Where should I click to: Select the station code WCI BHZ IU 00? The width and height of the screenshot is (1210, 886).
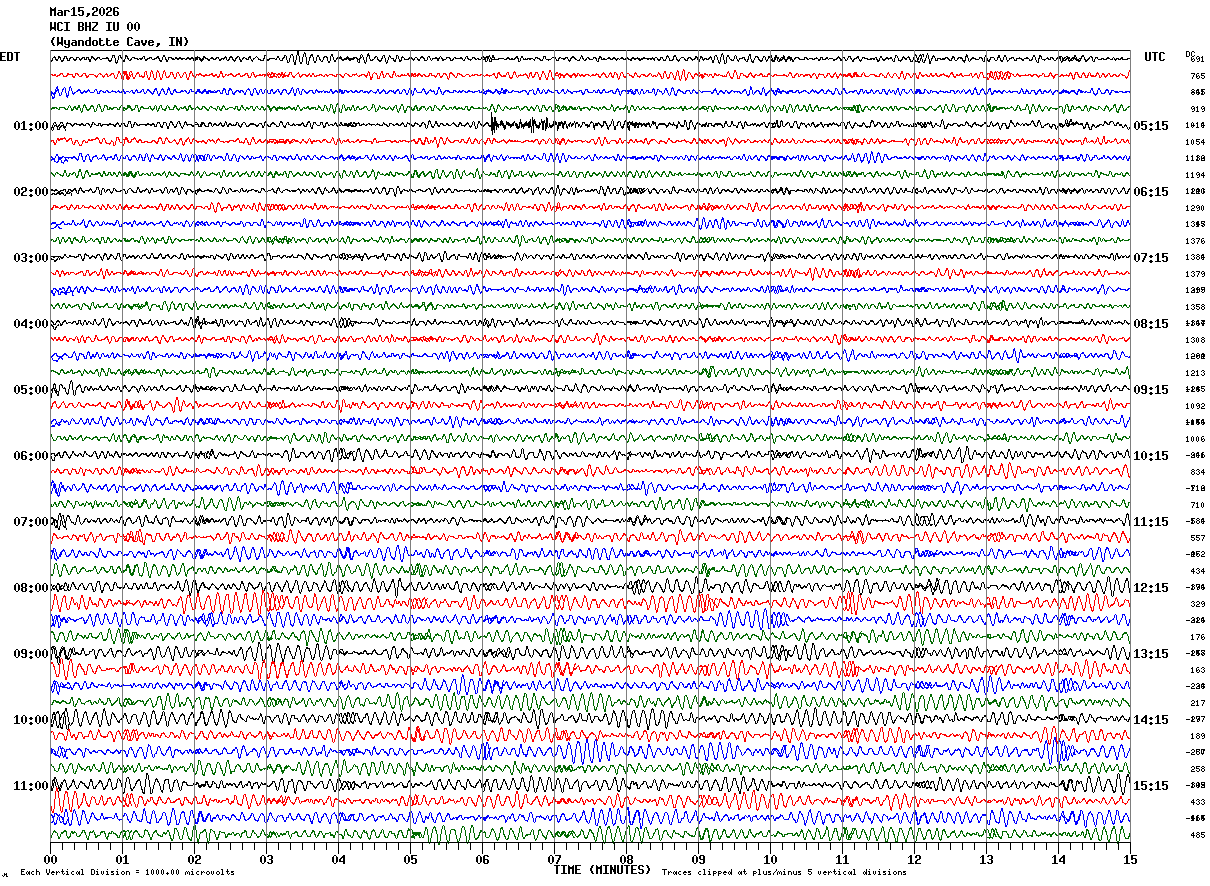coord(95,27)
